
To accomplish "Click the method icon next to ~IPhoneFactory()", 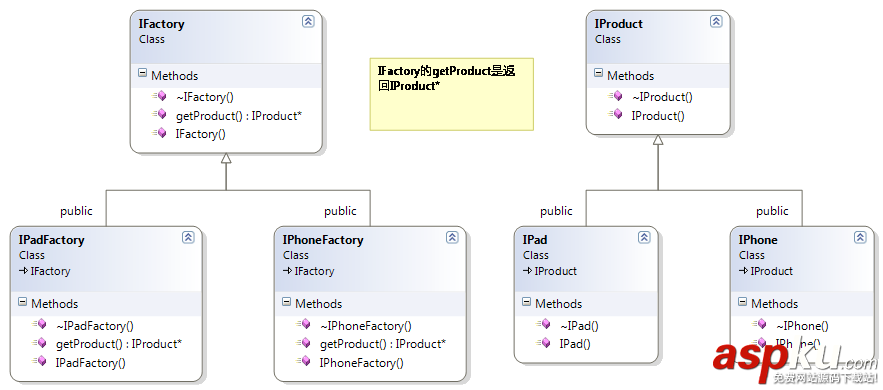I will coord(304,324).
